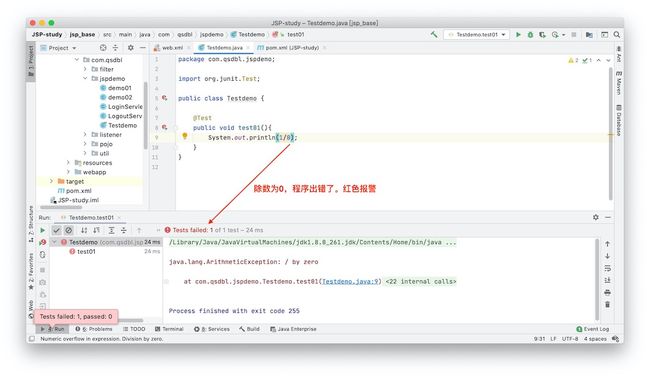Expand the resources folder
650x378 pixels.
[68, 162]
